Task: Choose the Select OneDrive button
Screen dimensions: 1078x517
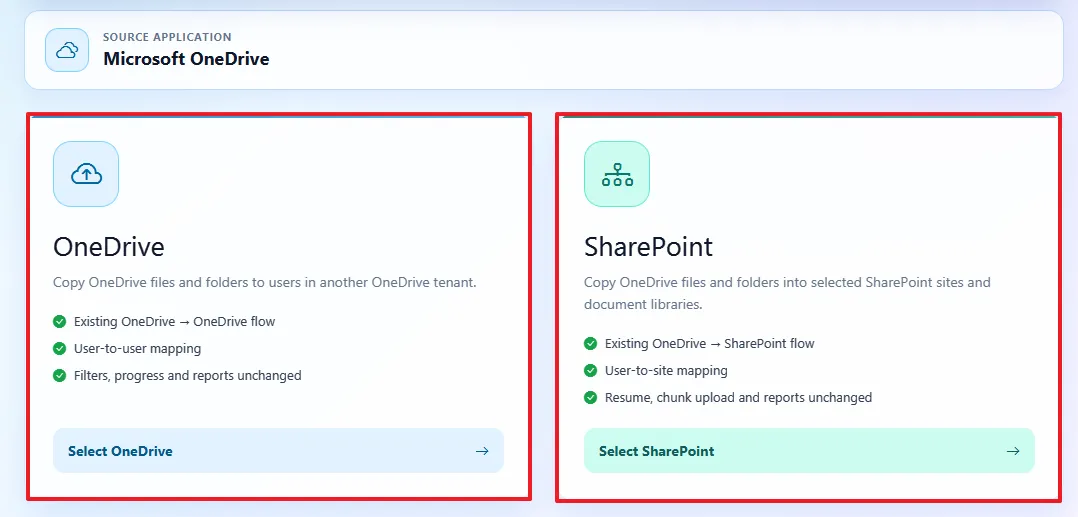Action: click(x=278, y=451)
